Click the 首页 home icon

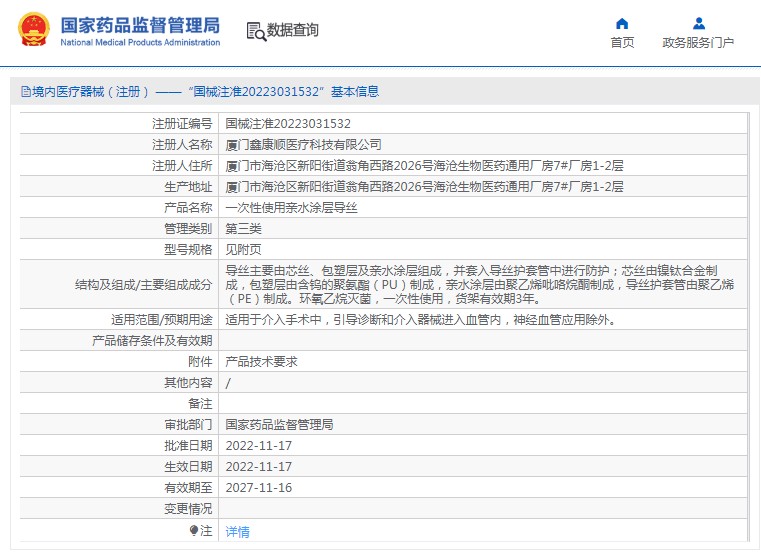[x=622, y=23]
